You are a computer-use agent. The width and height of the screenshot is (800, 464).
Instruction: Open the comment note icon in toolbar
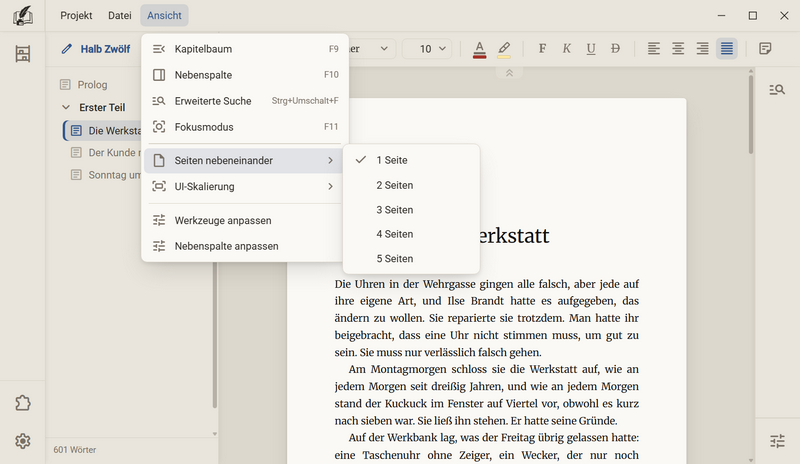pyautogui.click(x=765, y=49)
